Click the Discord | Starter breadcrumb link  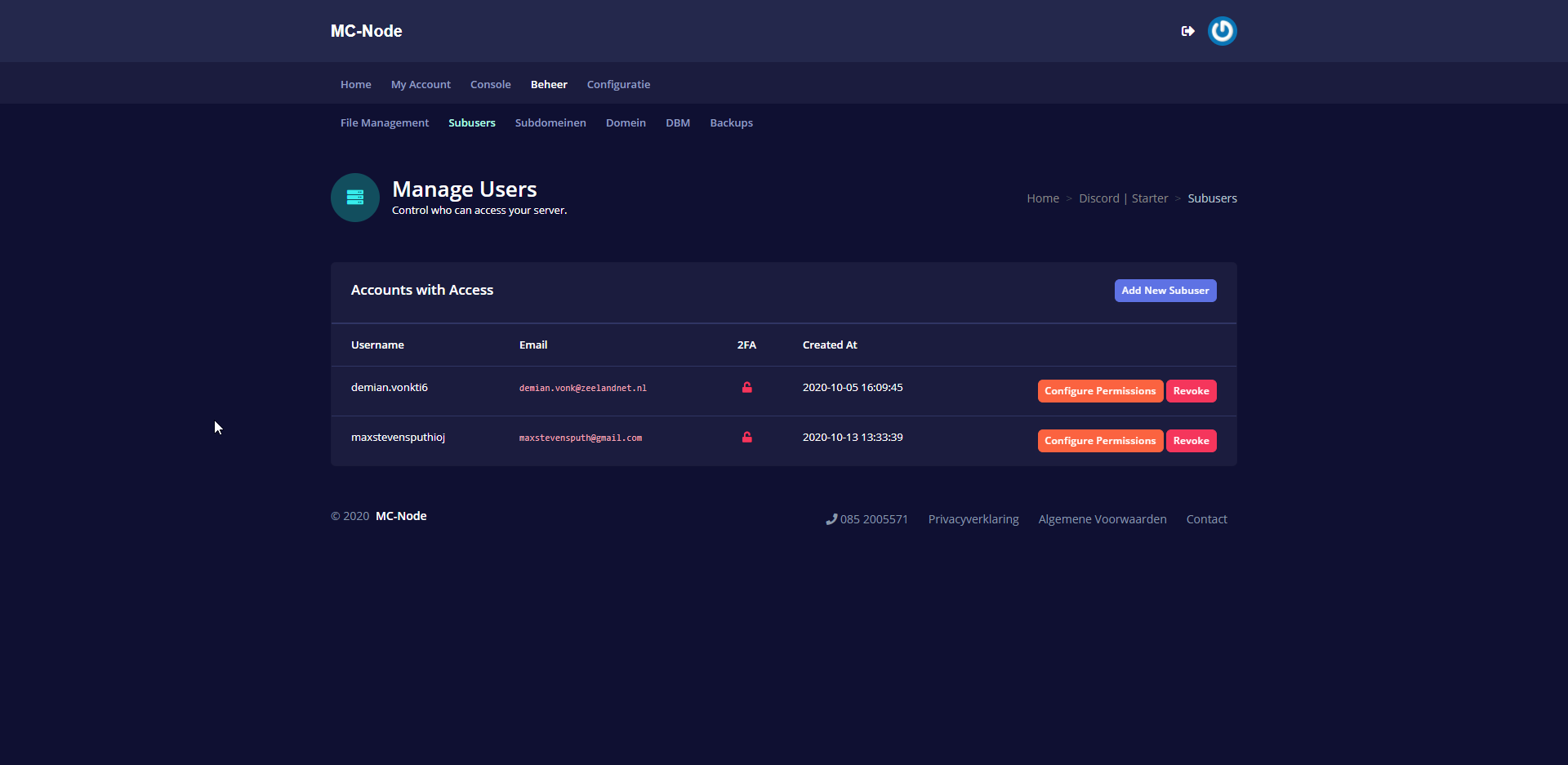coord(1123,198)
